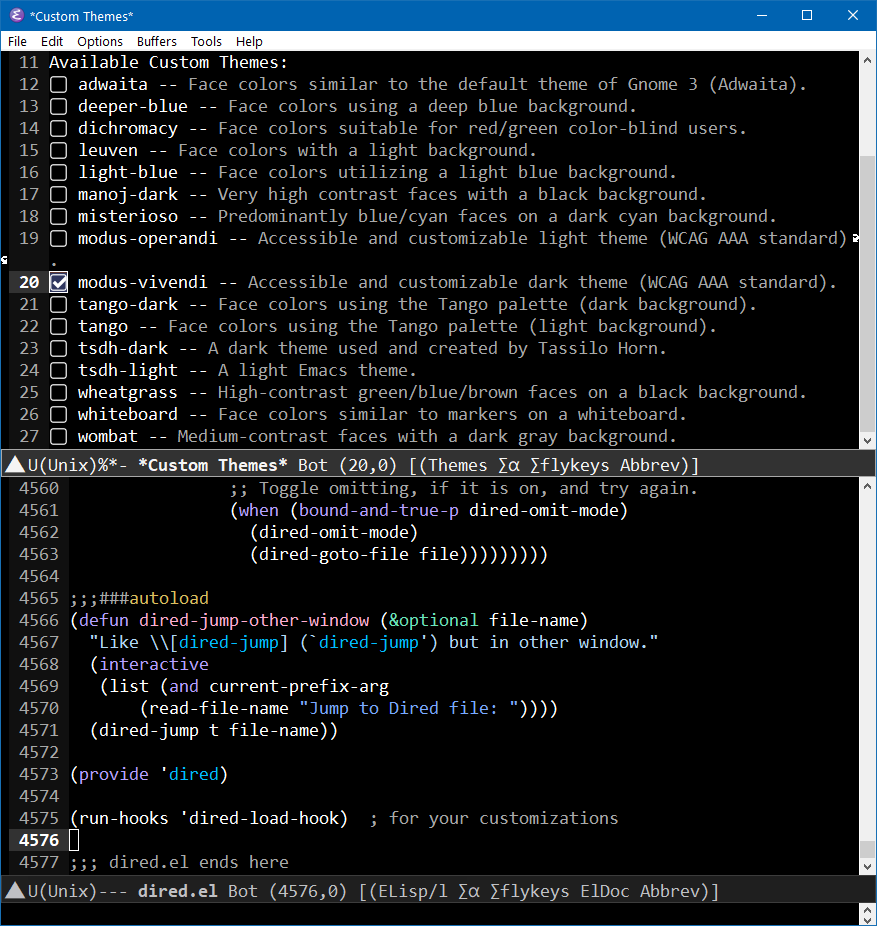Place cursor in the minibuffer area

click(430, 914)
